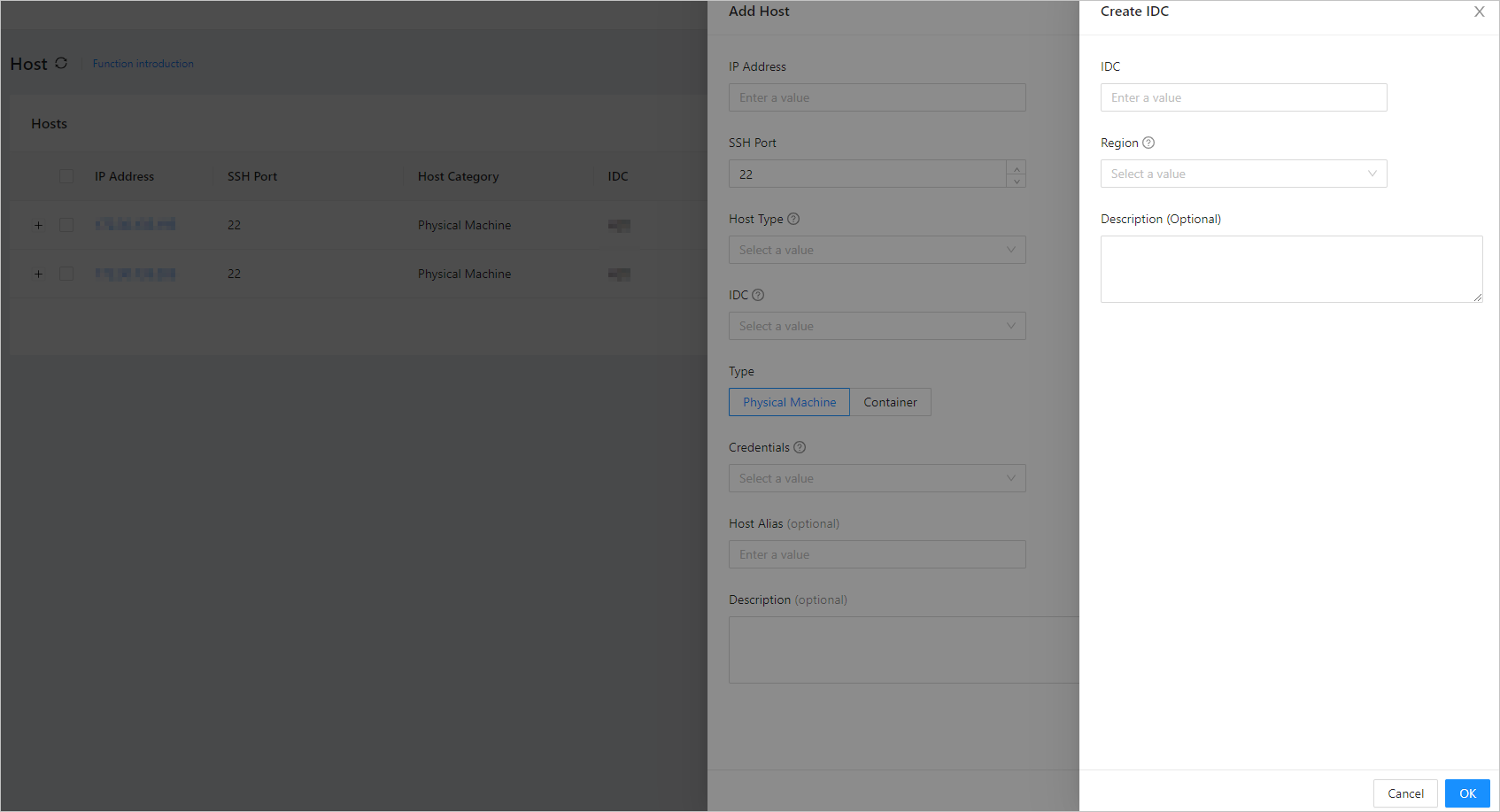The width and height of the screenshot is (1500, 812).
Task: Toggle the select-all hosts header checkbox
Action: pyautogui.click(x=66, y=176)
